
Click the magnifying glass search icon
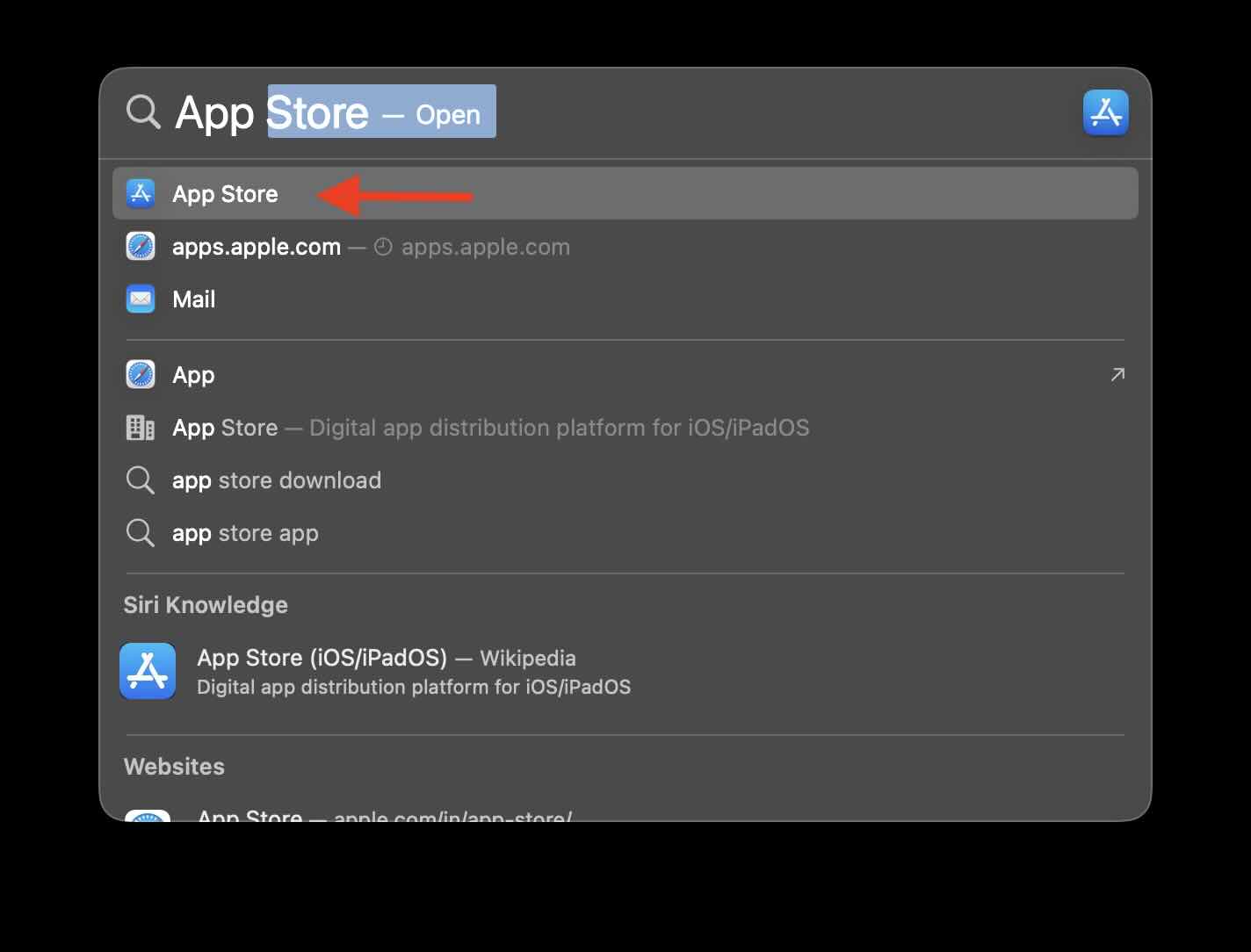[x=142, y=112]
